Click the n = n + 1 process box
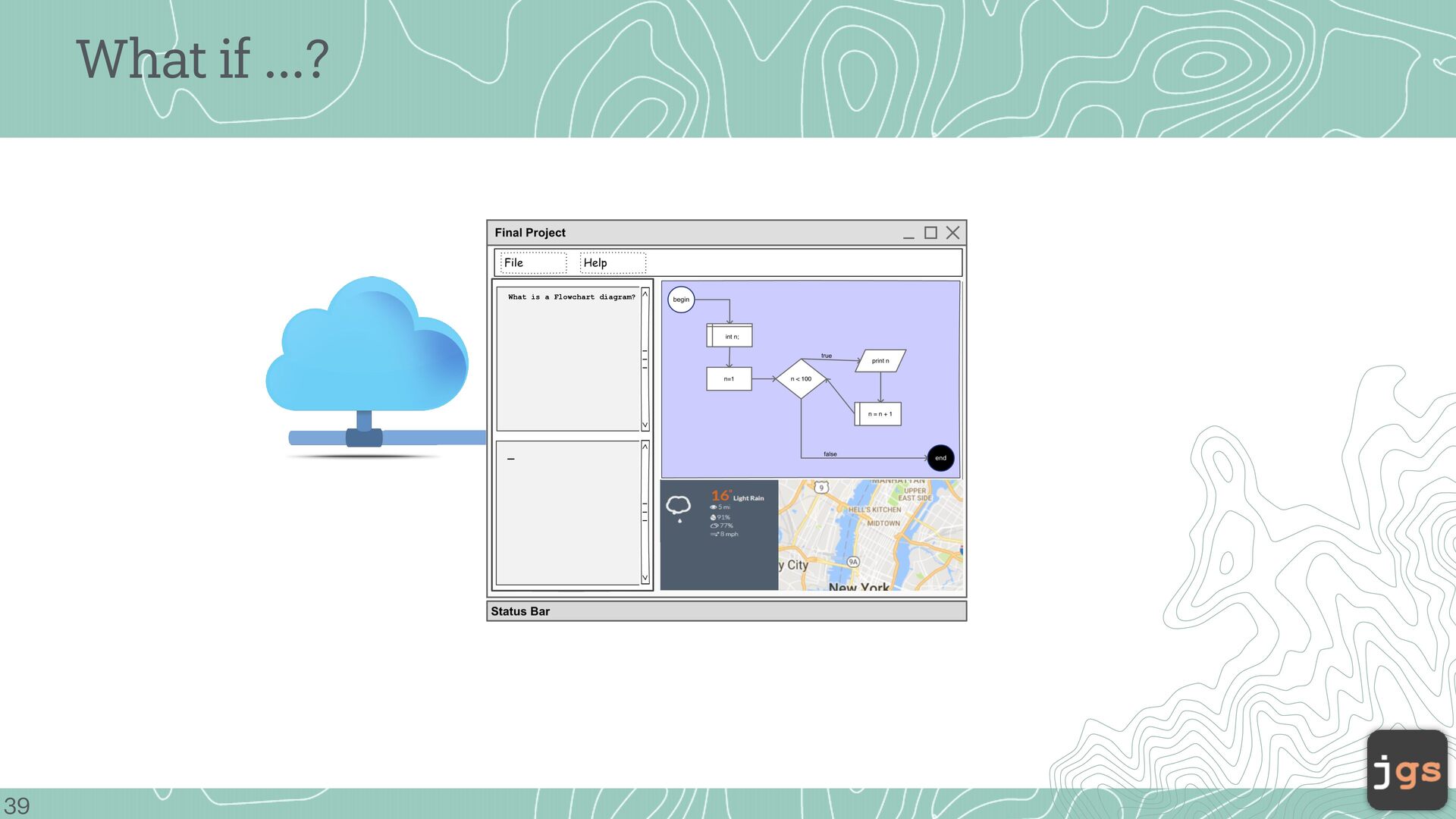This screenshot has height=819, width=1456. pos(879,414)
